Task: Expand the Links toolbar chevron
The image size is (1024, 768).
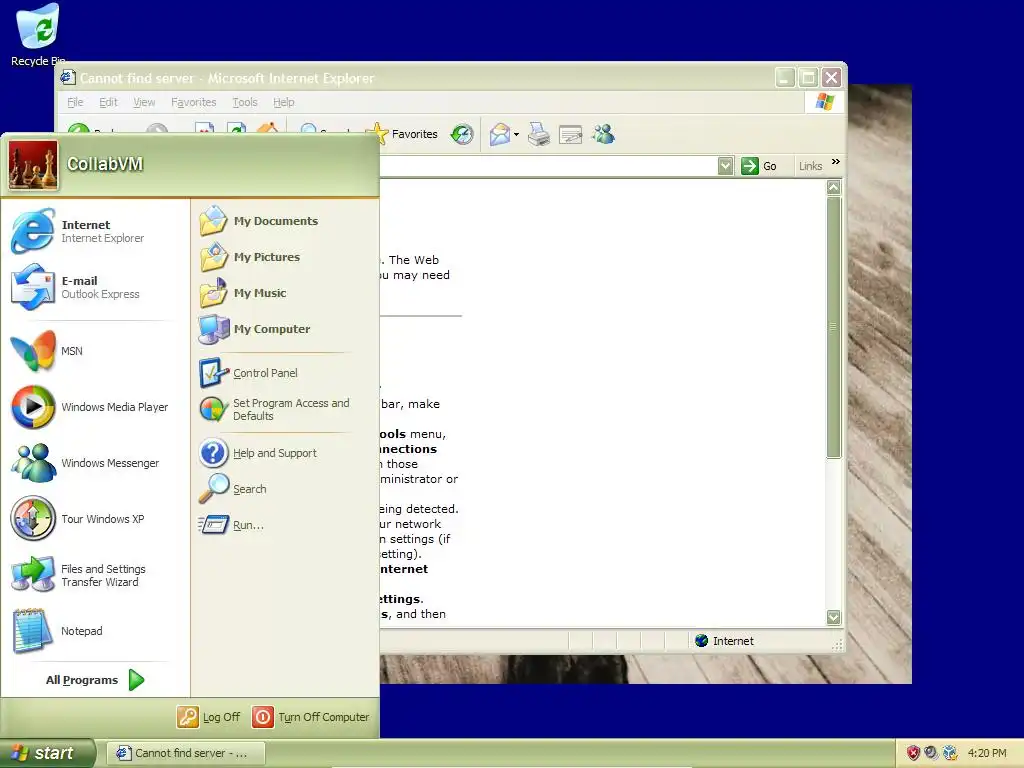Action: [x=836, y=162]
